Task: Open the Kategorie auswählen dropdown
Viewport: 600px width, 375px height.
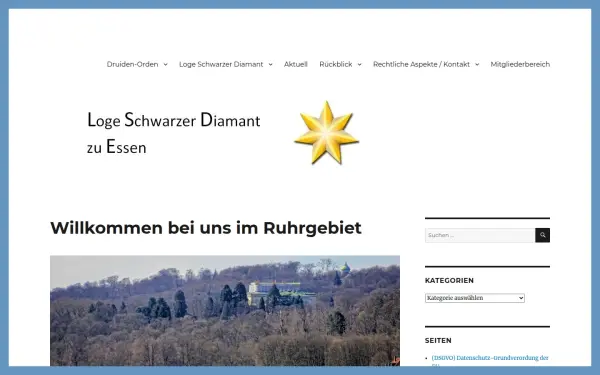Action: point(474,298)
